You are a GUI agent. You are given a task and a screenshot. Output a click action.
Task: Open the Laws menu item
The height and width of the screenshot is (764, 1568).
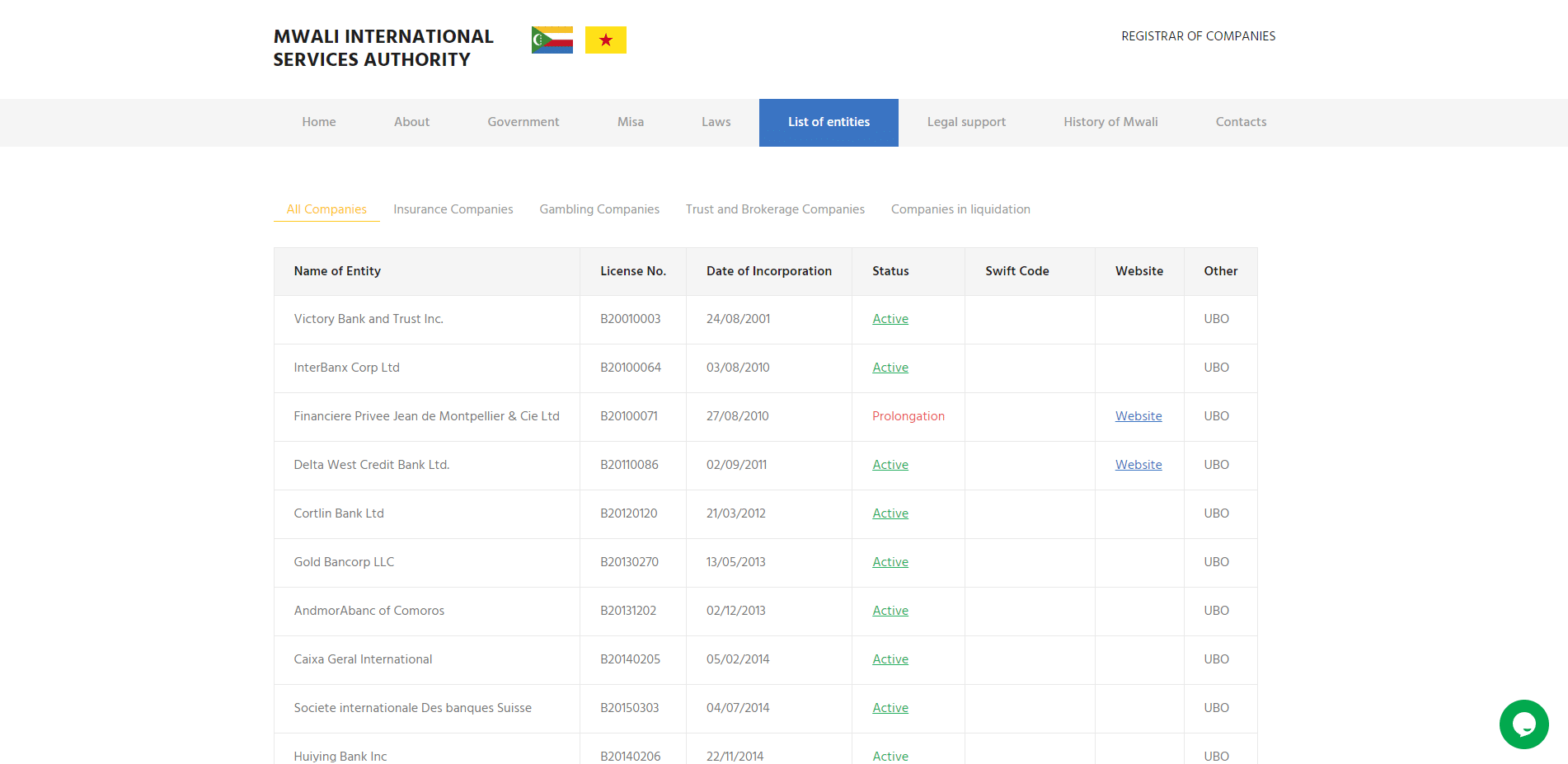716,122
